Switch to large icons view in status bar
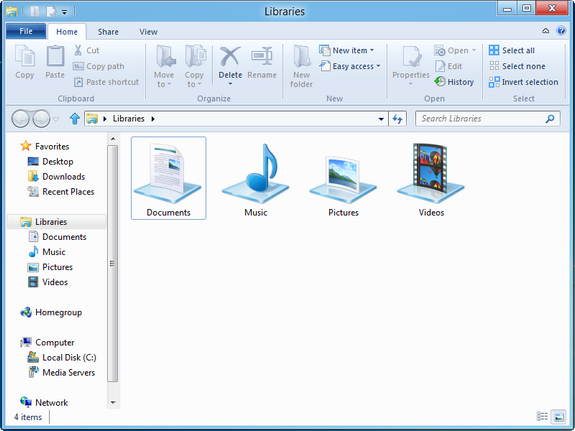The height and width of the screenshot is (431, 575). [x=558, y=417]
